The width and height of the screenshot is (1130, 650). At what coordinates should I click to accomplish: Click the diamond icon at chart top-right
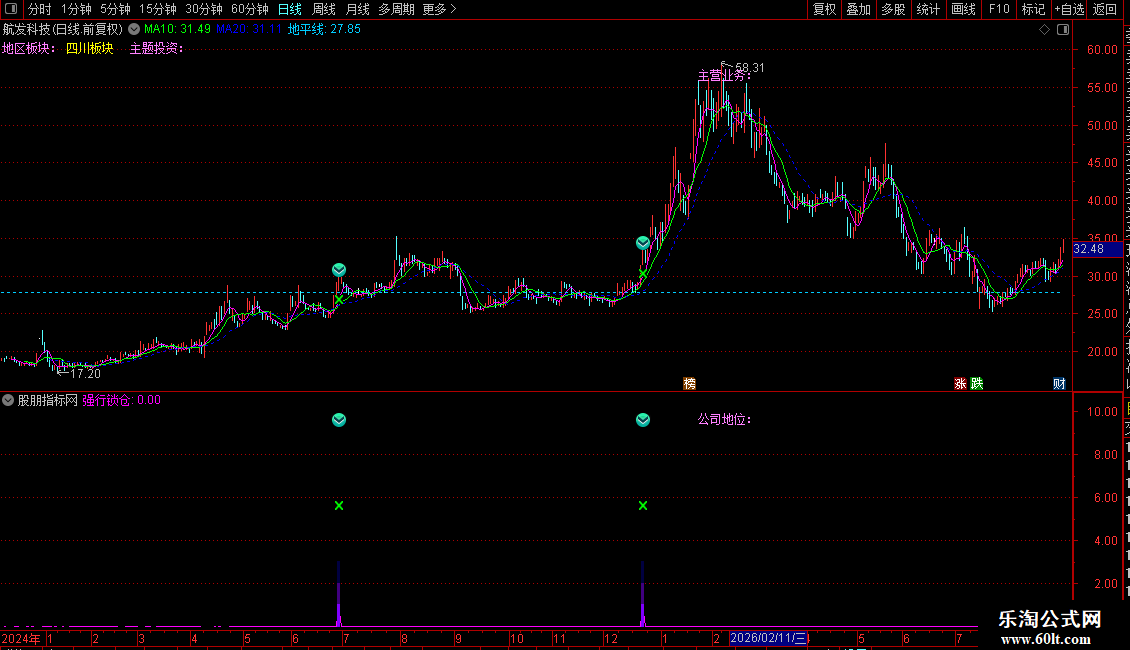coord(1044,30)
